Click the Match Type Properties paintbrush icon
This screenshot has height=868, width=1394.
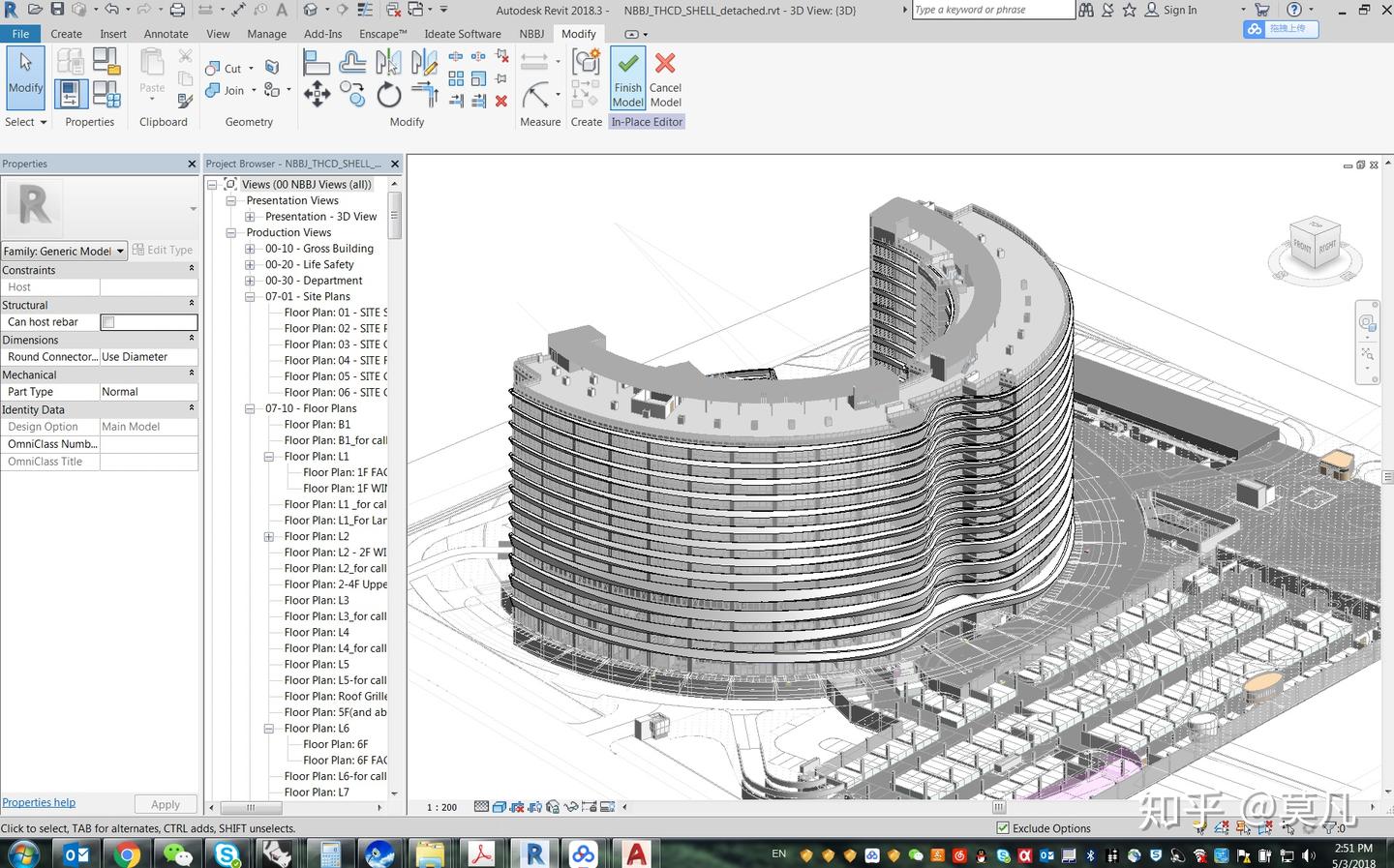[x=185, y=100]
